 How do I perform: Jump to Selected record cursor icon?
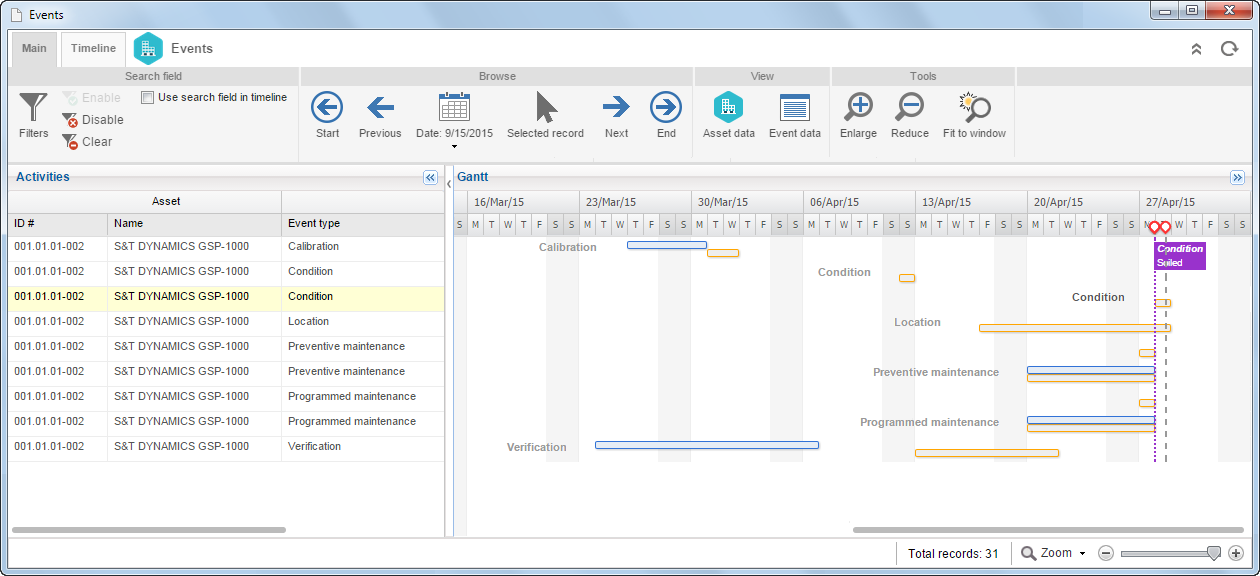pos(545,115)
